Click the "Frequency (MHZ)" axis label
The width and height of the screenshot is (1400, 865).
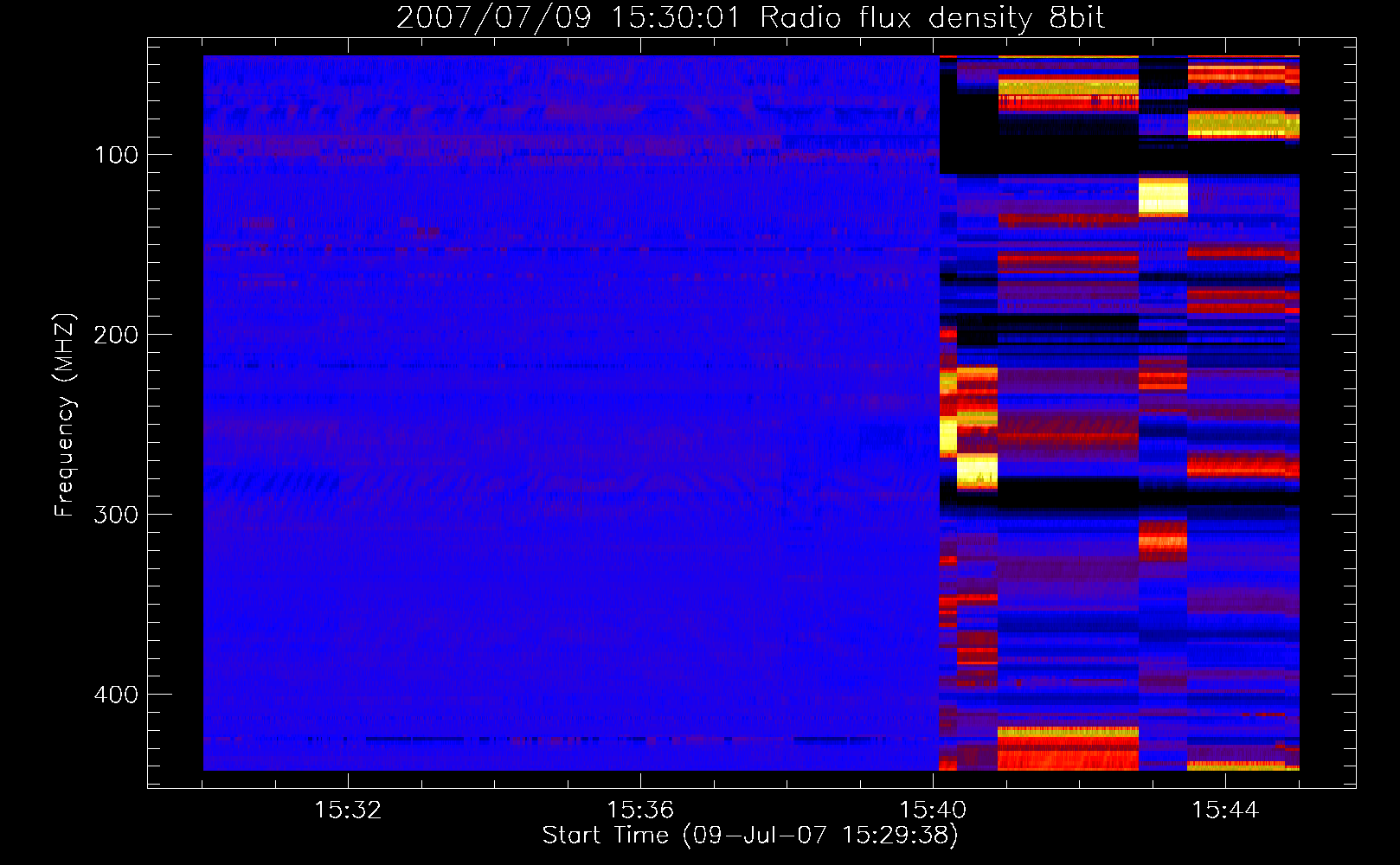[x=65, y=415]
